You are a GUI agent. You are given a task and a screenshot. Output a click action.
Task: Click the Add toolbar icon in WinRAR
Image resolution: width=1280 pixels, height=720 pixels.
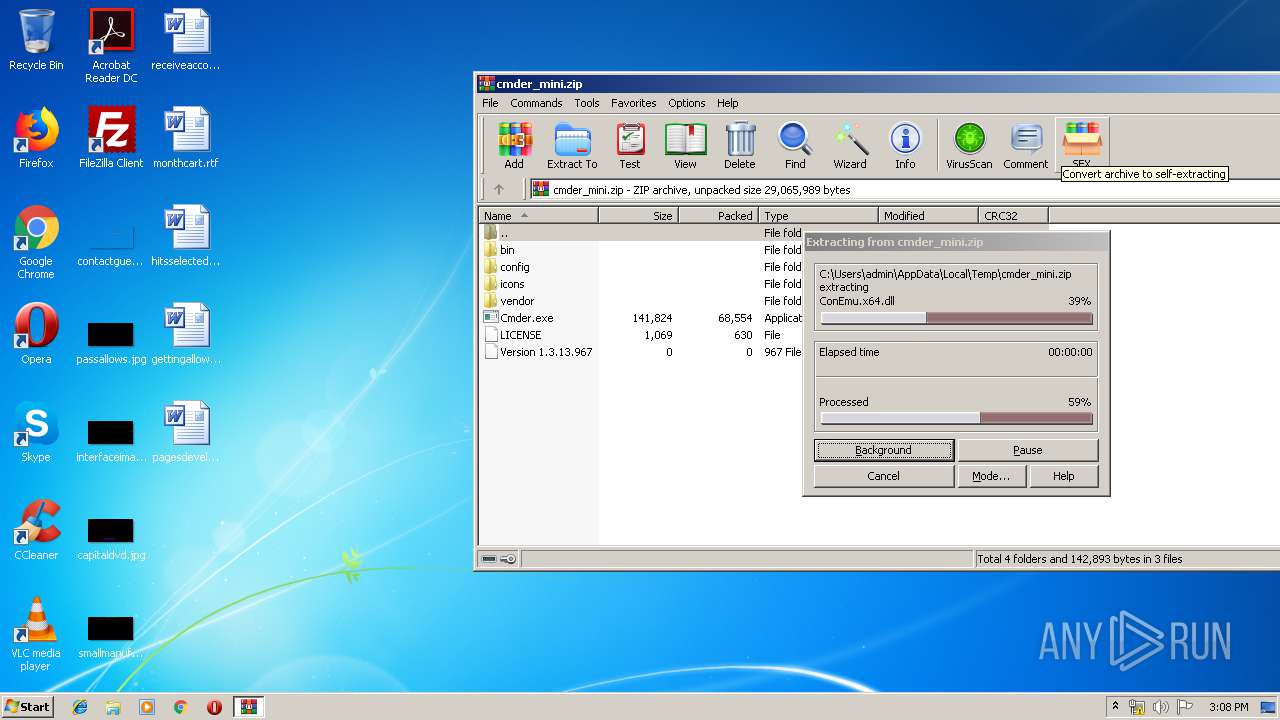pos(514,146)
